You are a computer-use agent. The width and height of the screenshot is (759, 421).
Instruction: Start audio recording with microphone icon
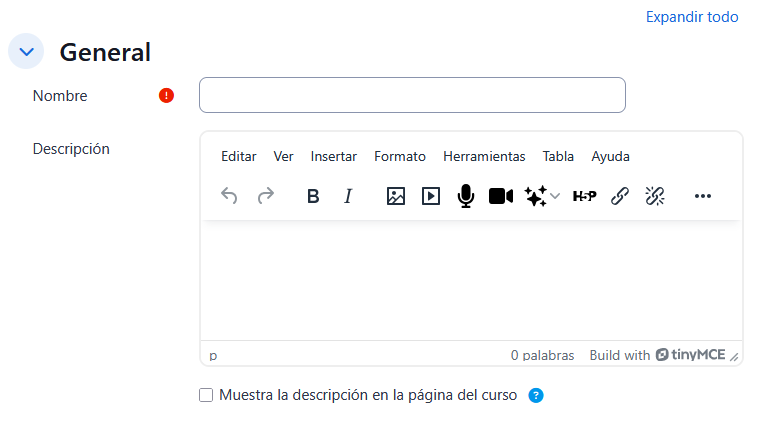(x=465, y=196)
